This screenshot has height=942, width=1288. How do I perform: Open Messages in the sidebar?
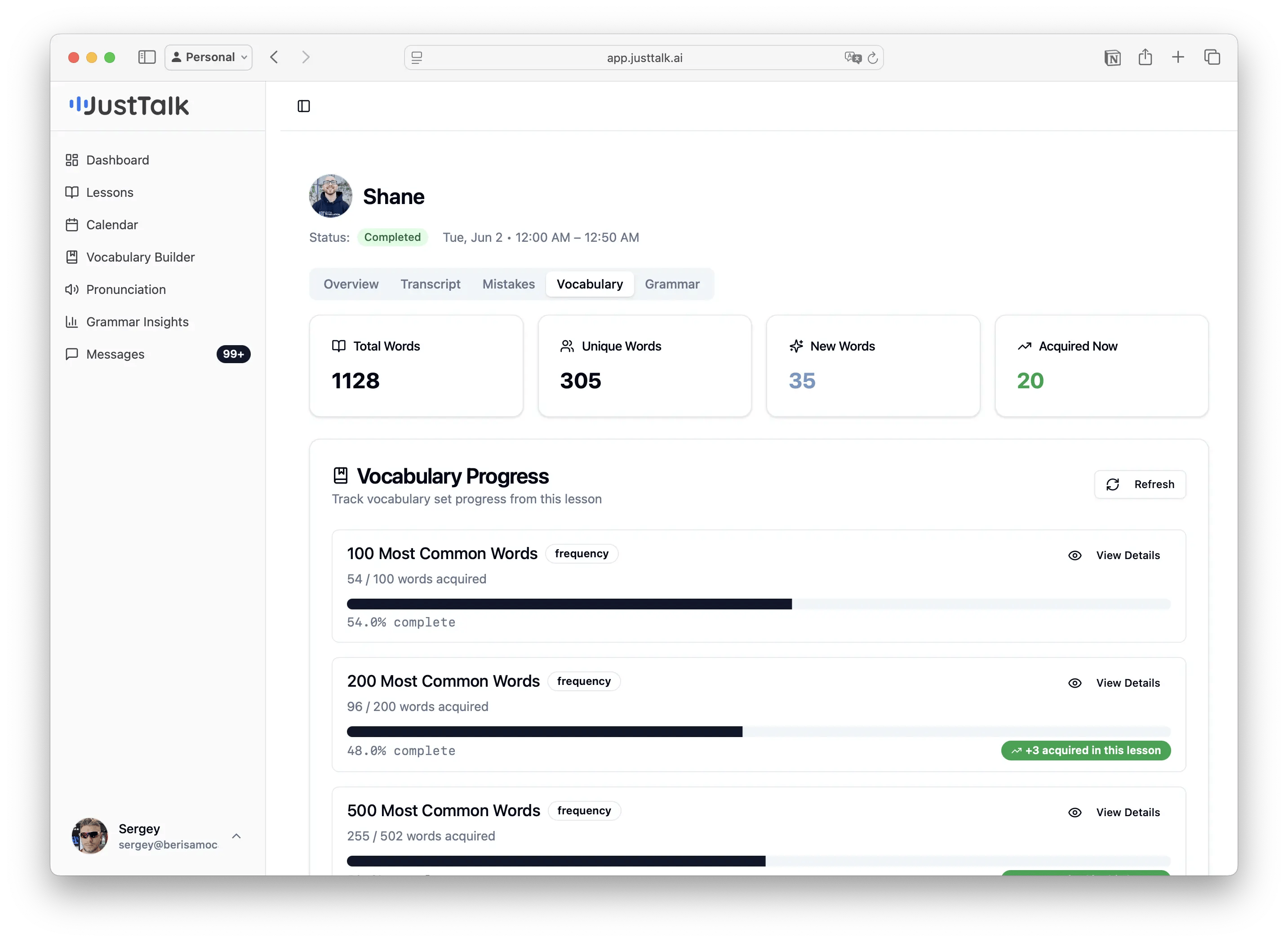[157, 354]
